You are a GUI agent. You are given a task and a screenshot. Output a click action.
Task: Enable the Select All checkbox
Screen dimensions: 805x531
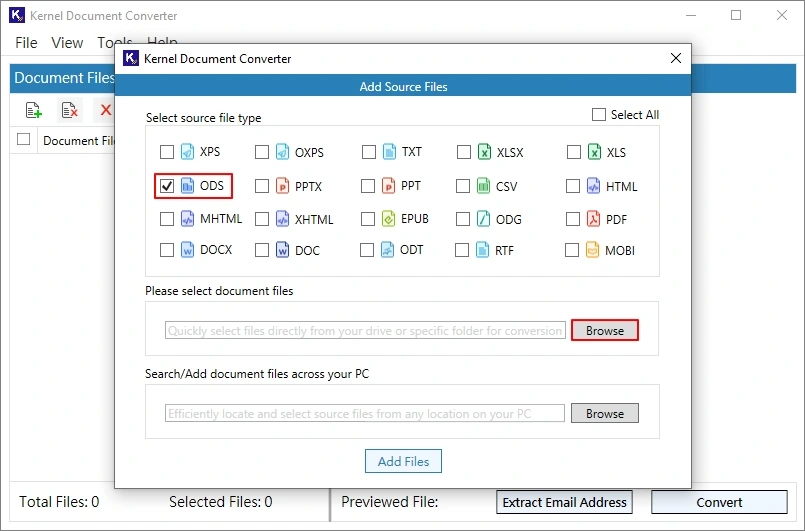coord(599,115)
